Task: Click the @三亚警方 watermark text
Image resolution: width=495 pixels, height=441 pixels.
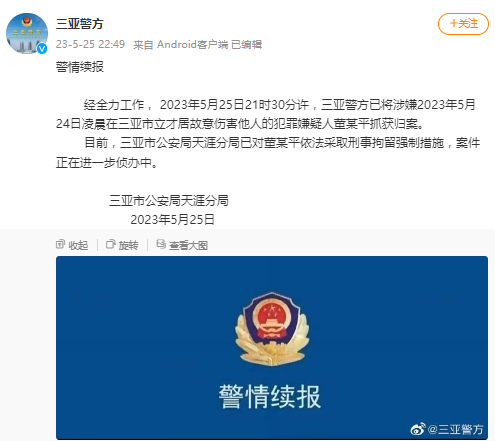Action: [x=455, y=429]
